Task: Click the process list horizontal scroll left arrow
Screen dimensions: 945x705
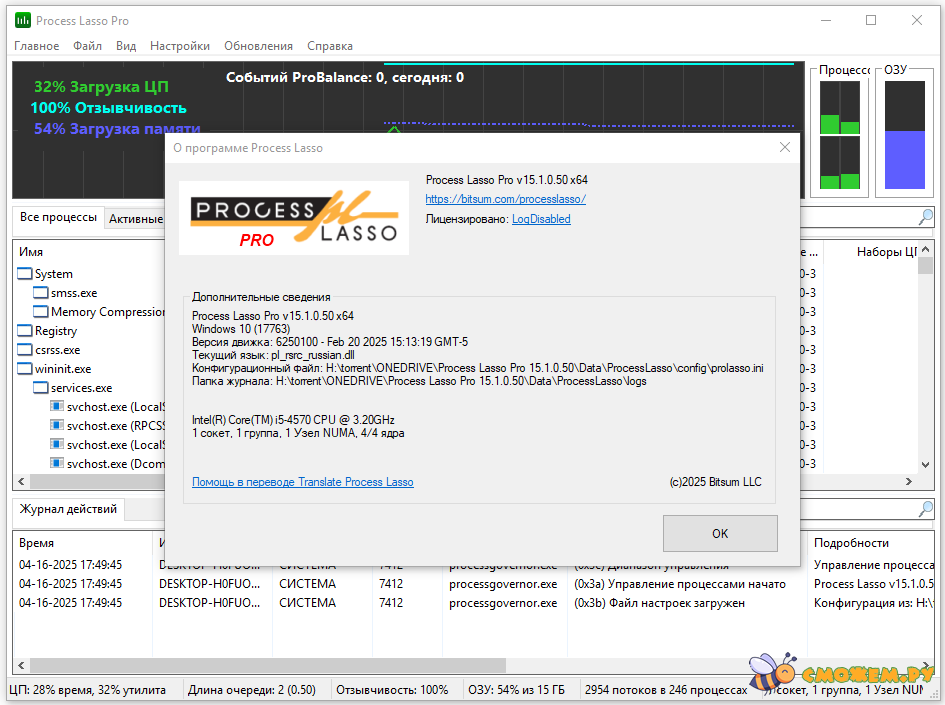Action: coord(22,481)
